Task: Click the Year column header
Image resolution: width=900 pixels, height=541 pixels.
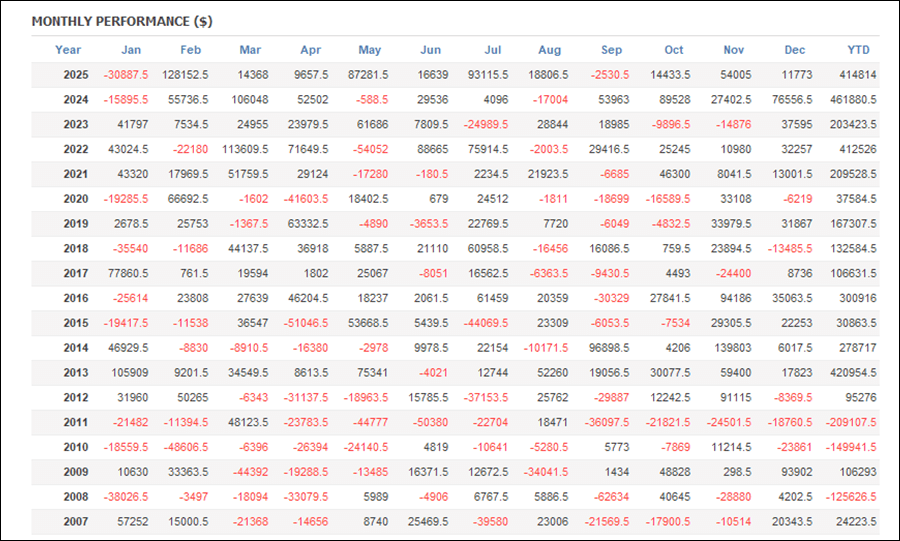Action: (68, 50)
